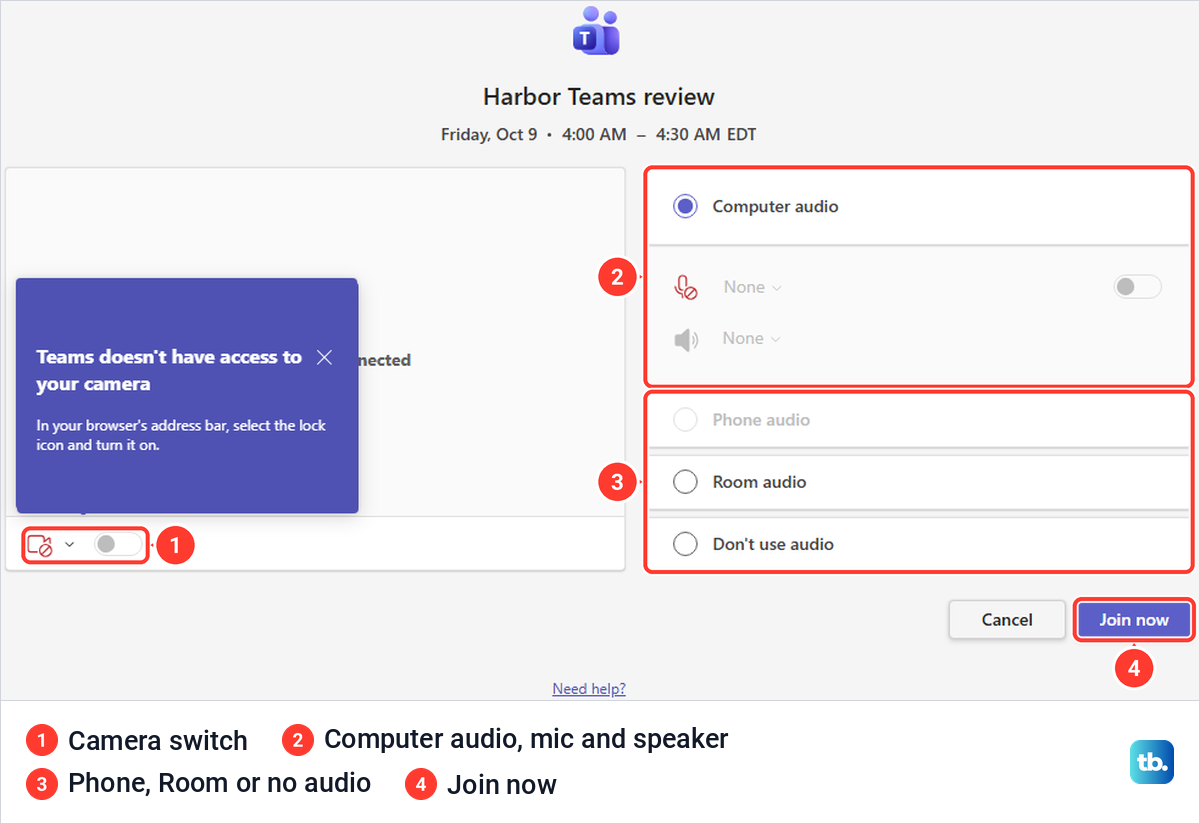Open the microphone None dropdown
Screen dimensions: 1200x824
752,288
